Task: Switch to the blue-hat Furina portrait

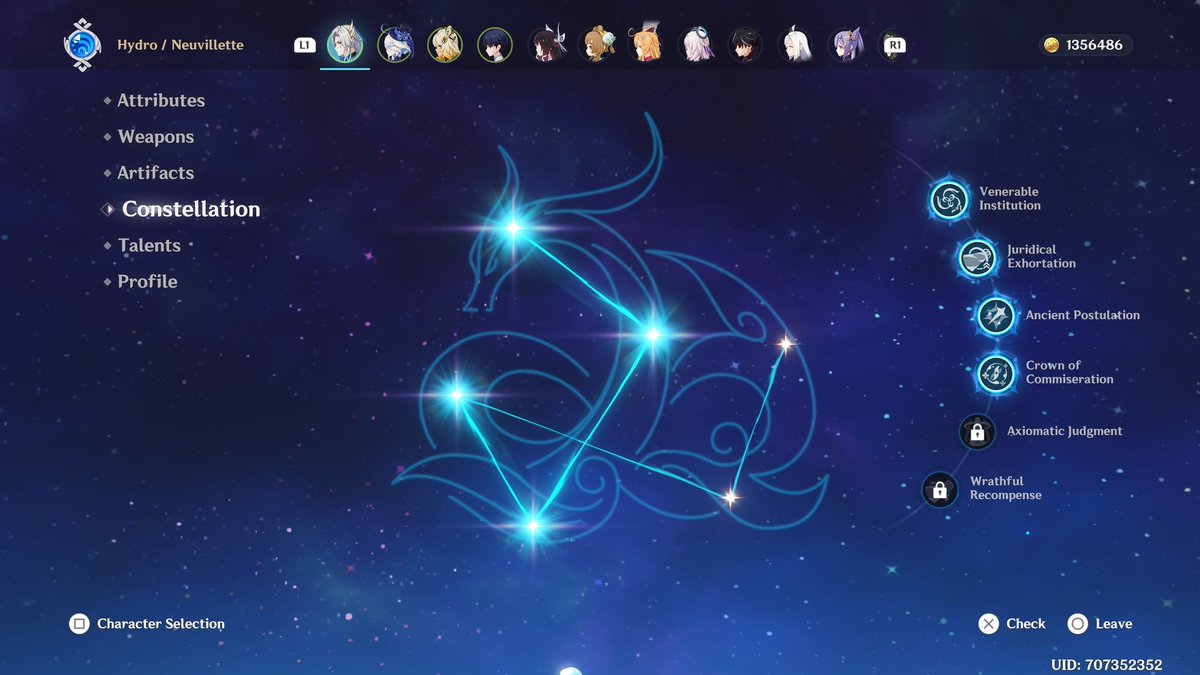Action: tap(395, 44)
